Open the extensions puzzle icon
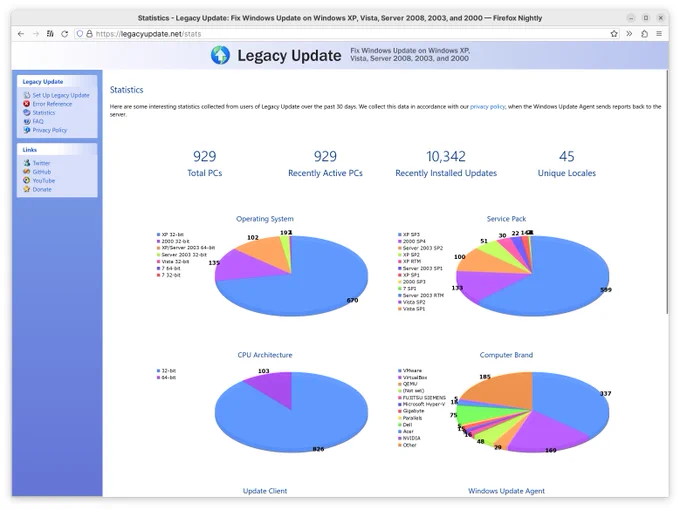This screenshot has height=510, width=680. 644,34
